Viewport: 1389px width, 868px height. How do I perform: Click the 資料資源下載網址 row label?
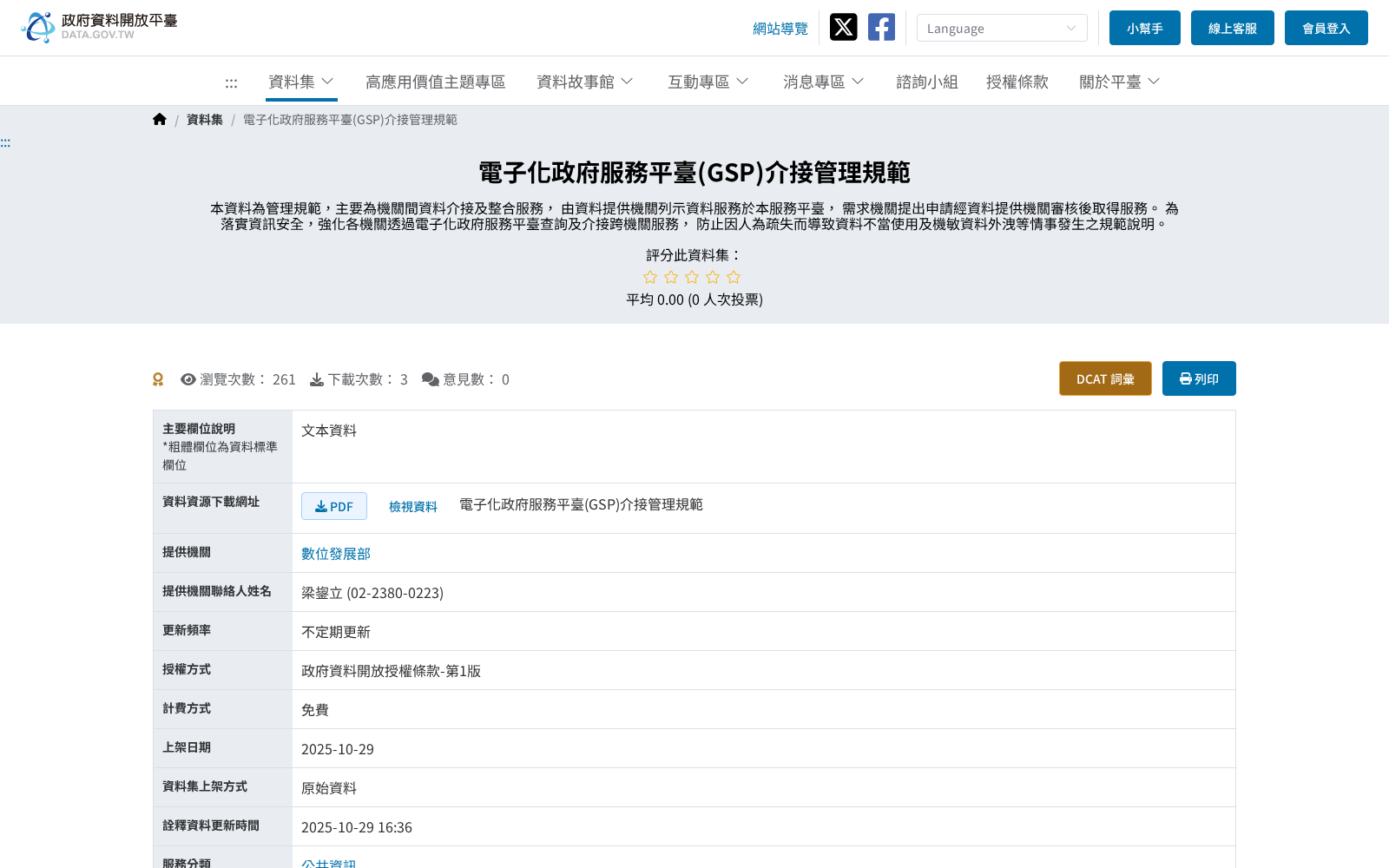click(x=211, y=502)
